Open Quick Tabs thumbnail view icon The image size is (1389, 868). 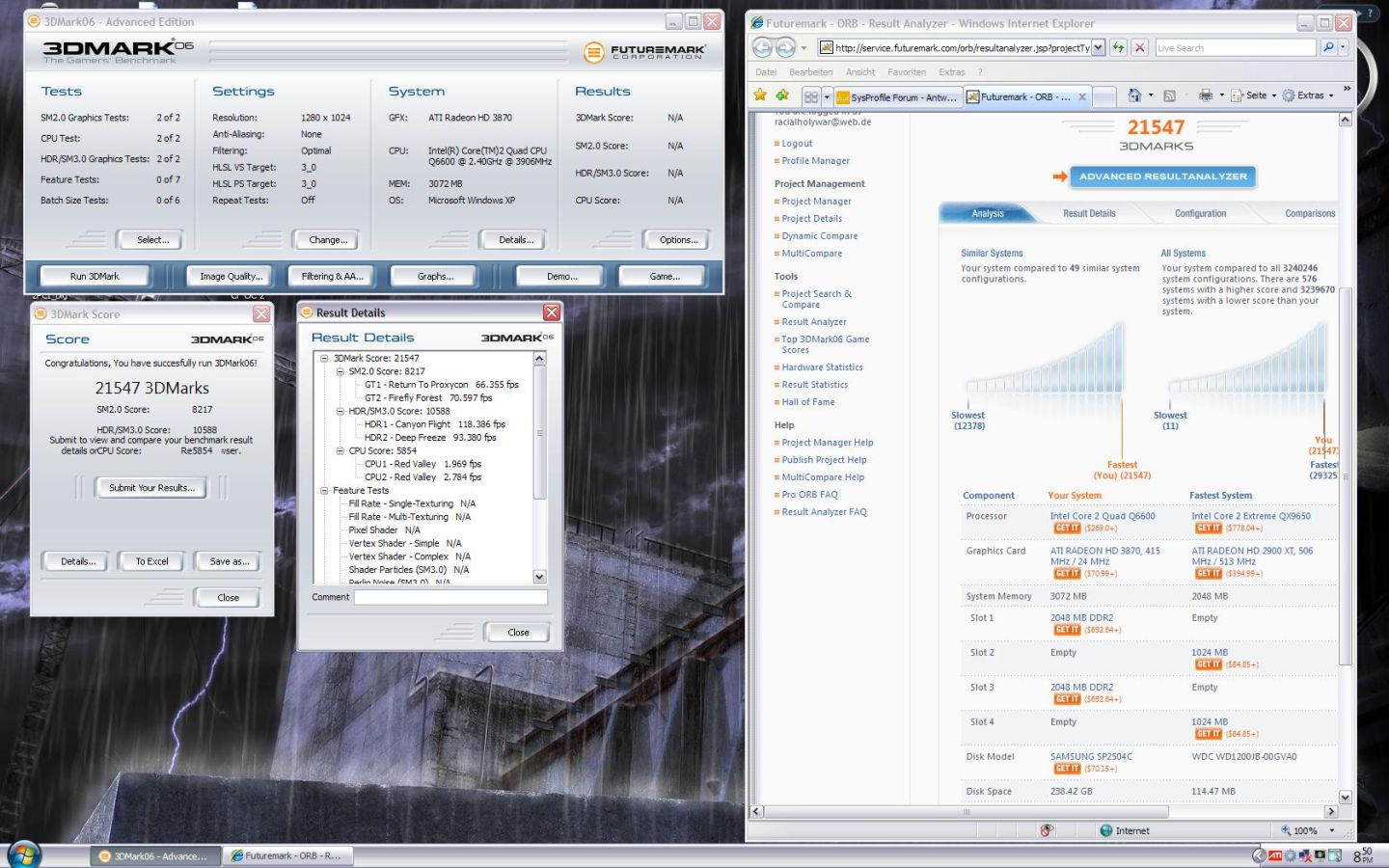811,96
